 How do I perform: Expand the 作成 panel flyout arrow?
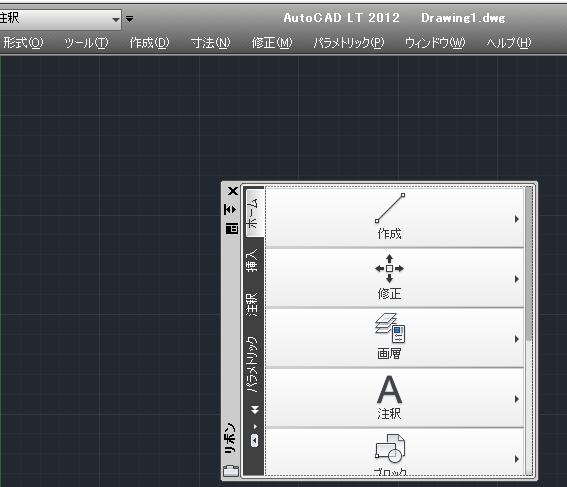(x=517, y=219)
